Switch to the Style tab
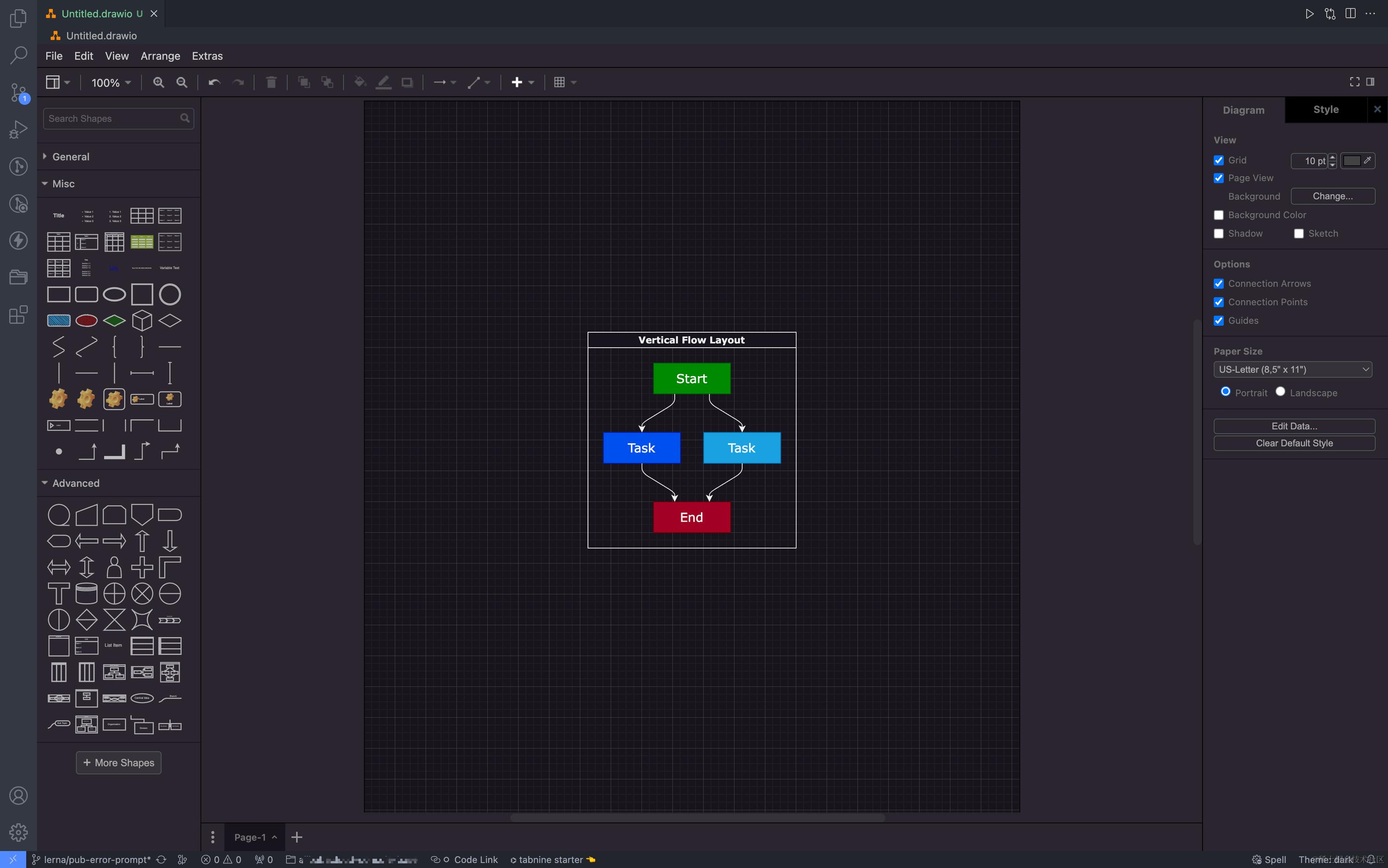This screenshot has width=1388, height=868. point(1326,110)
